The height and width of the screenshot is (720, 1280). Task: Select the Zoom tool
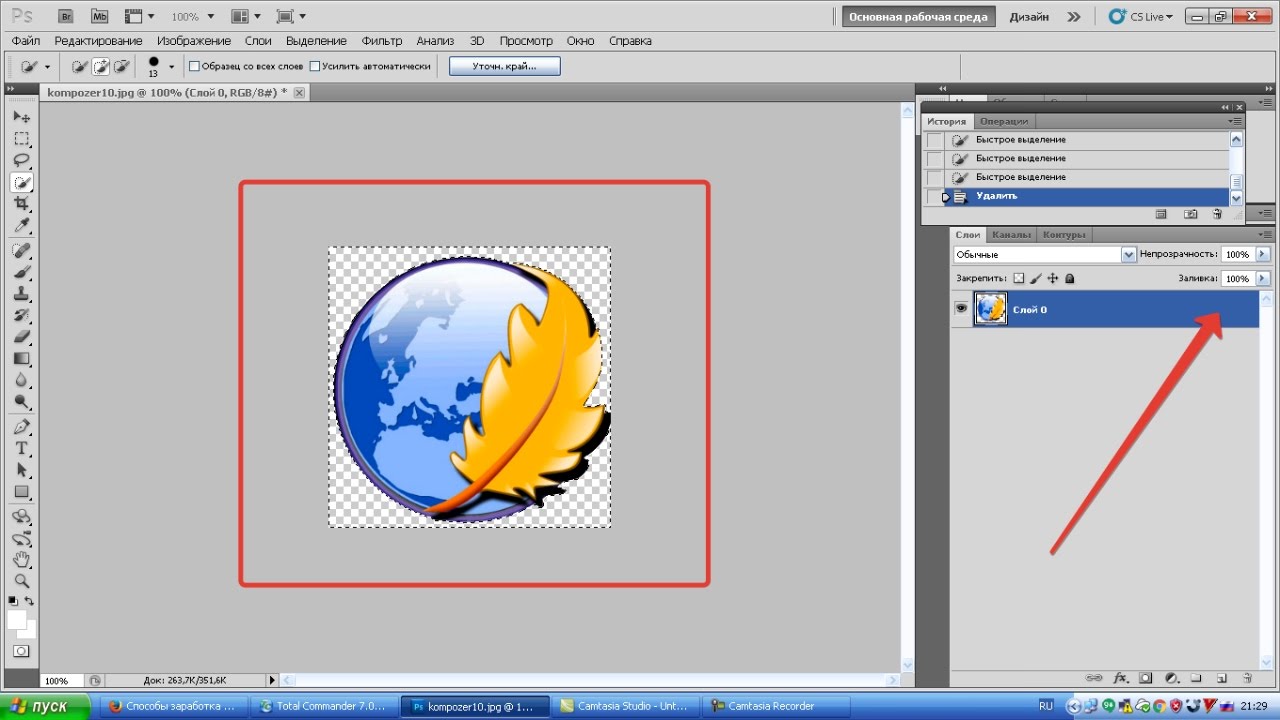(x=21, y=581)
